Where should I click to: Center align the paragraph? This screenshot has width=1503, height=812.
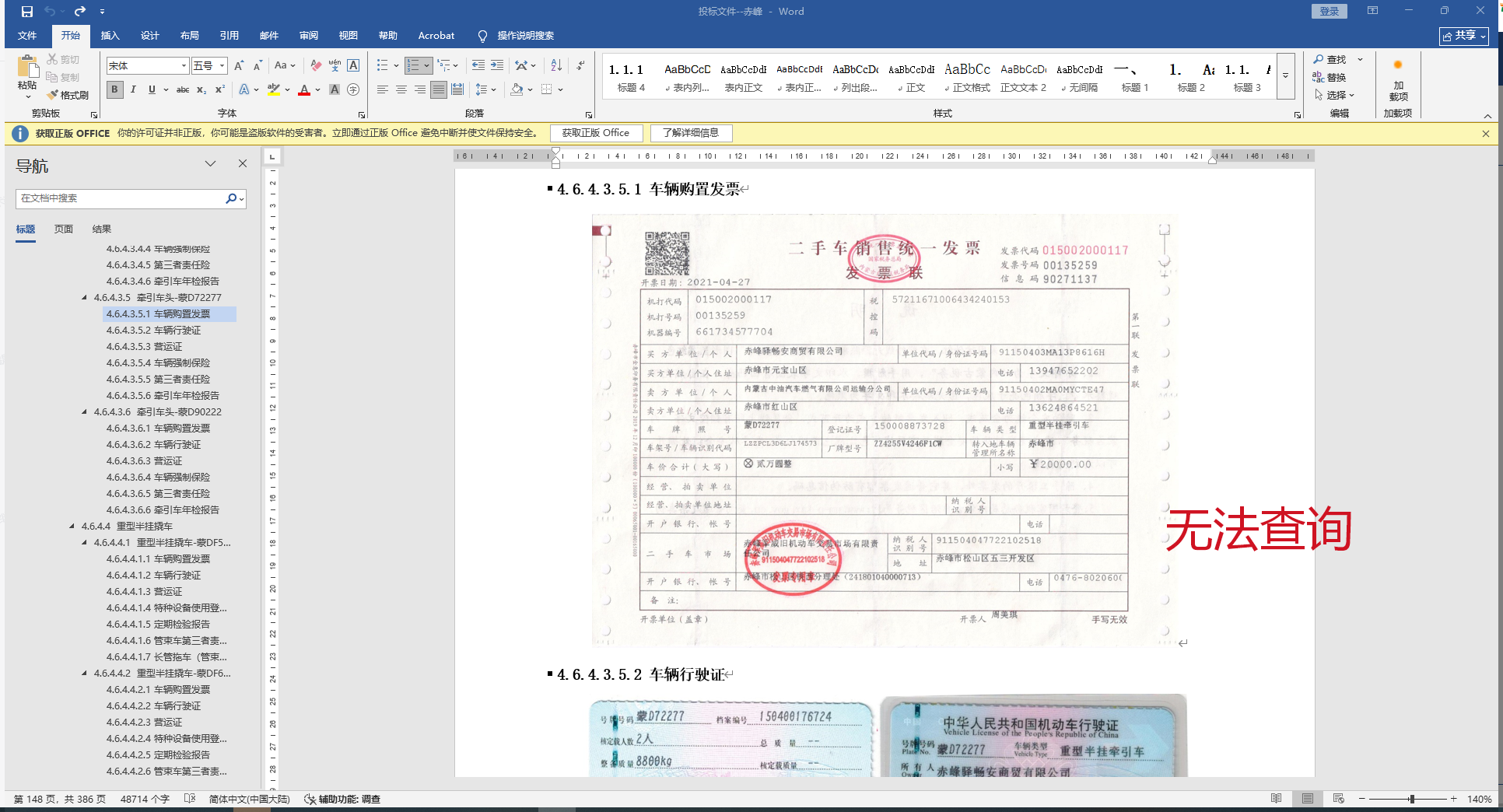click(401, 89)
